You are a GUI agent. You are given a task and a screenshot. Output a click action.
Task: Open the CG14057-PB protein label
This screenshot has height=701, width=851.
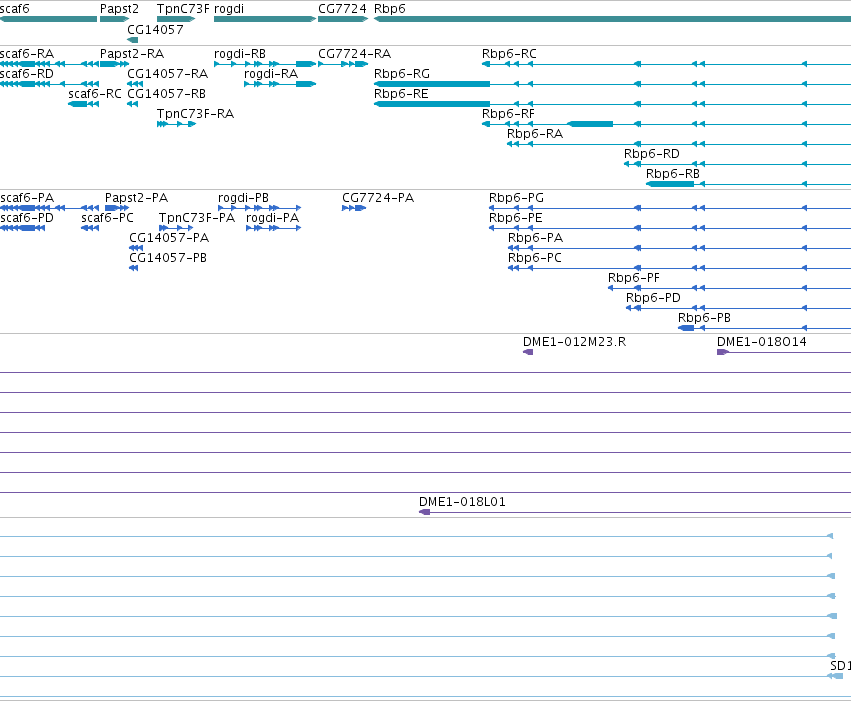point(168,258)
